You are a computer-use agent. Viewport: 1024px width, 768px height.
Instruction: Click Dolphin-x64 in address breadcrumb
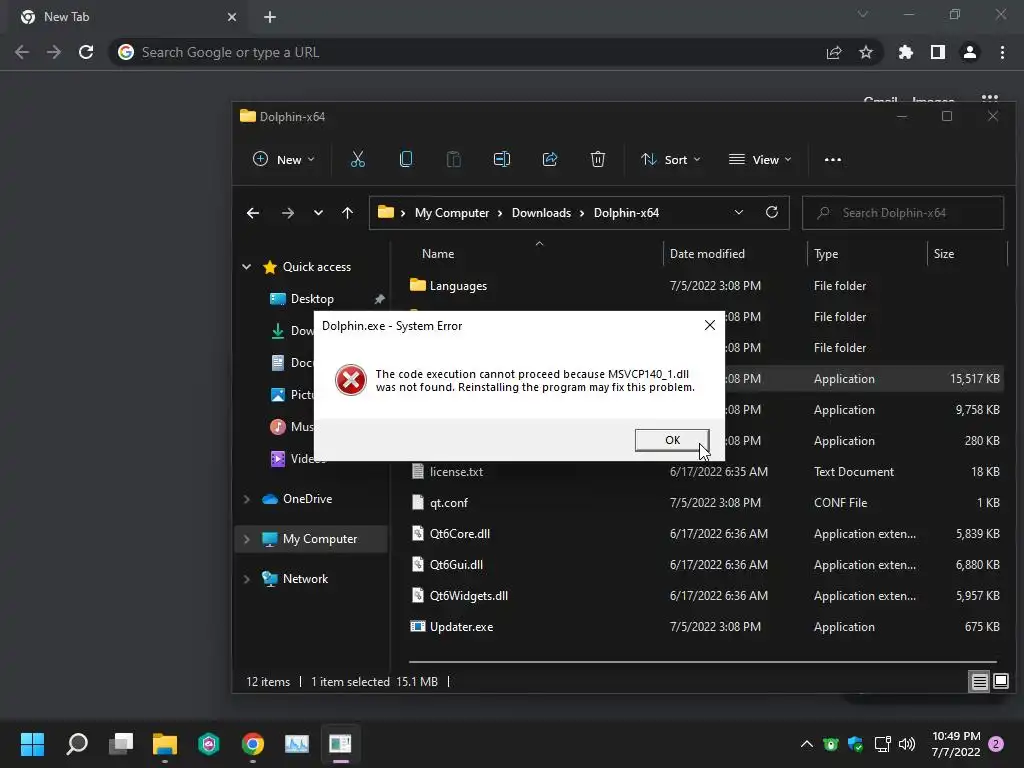click(x=626, y=213)
